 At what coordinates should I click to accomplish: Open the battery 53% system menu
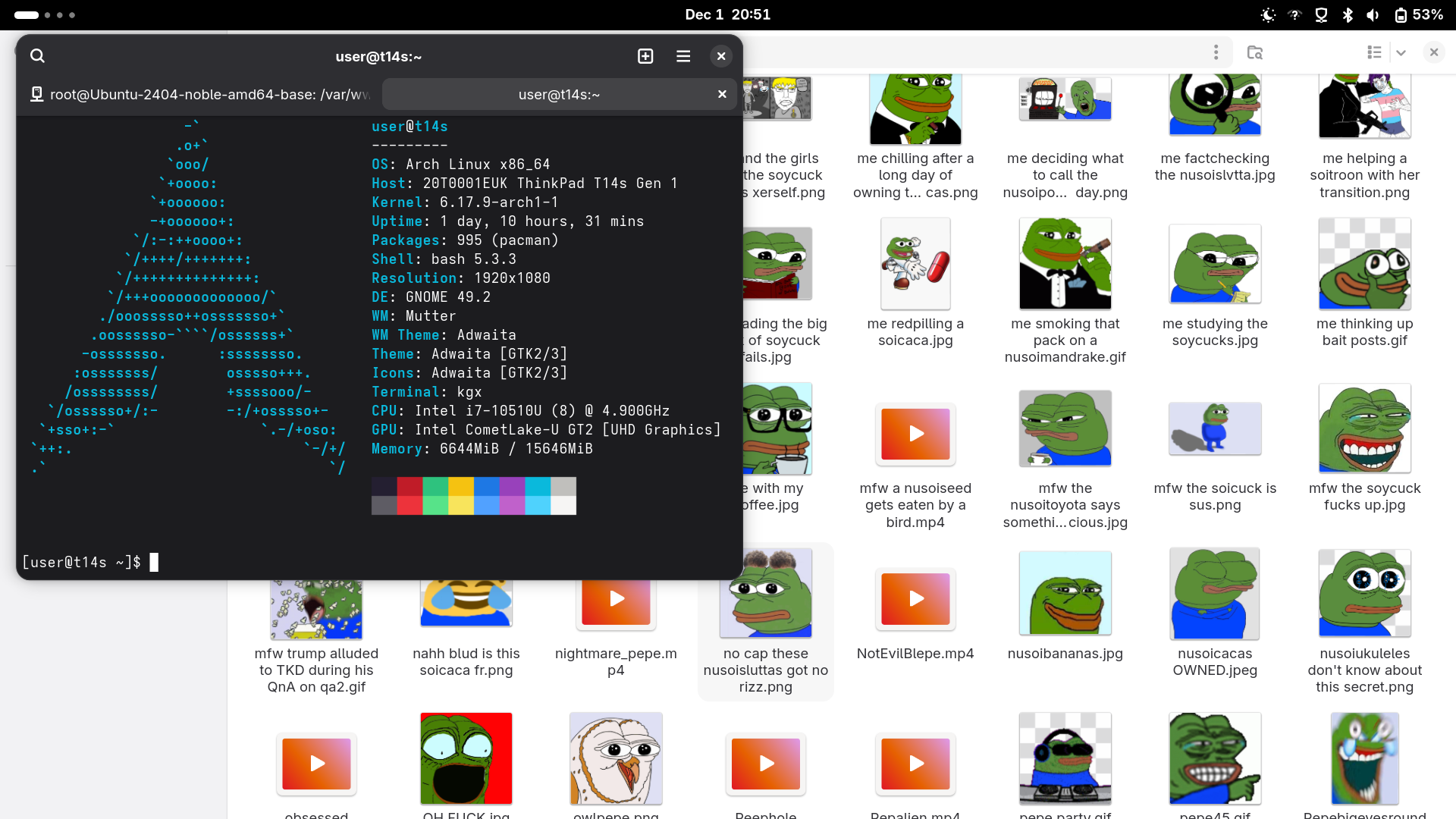[1418, 15]
